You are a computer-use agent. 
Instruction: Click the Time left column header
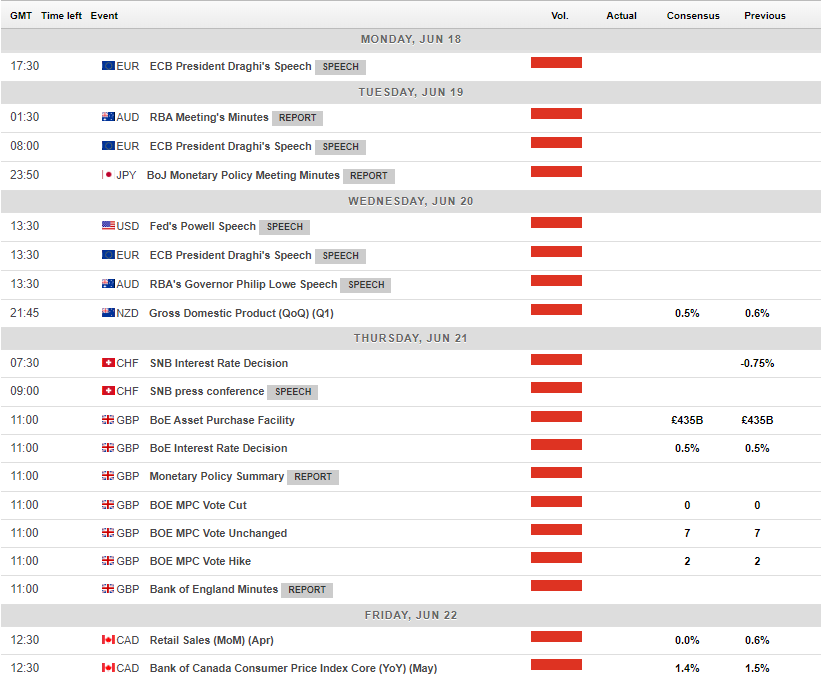(61, 16)
